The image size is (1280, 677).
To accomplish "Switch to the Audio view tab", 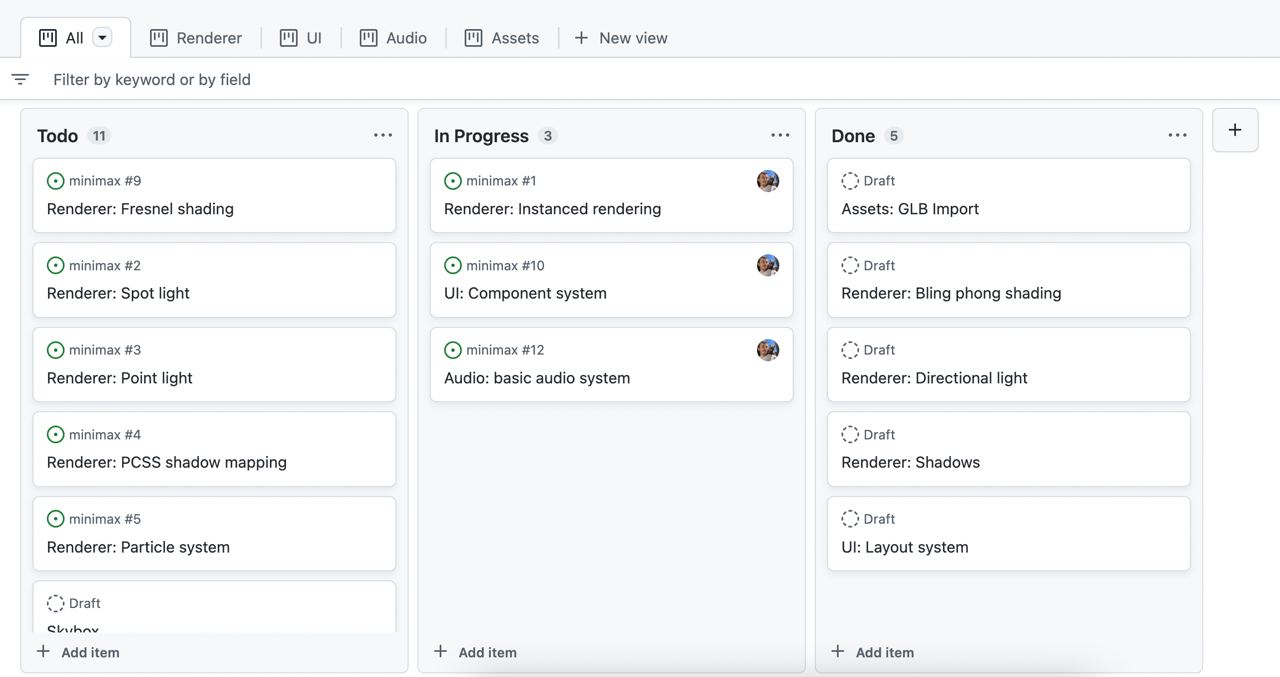I will pyautogui.click(x=393, y=38).
